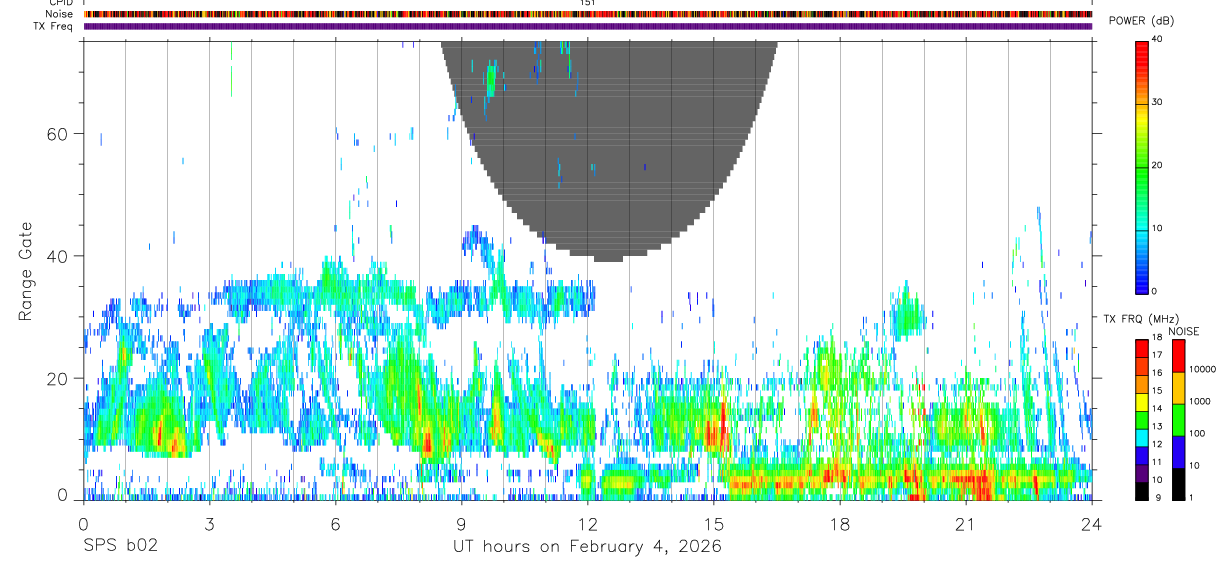The width and height of the screenshot is (1228, 567).
Task: Click the red segment of the TX FRQ colour bar
Action: pos(1142,349)
